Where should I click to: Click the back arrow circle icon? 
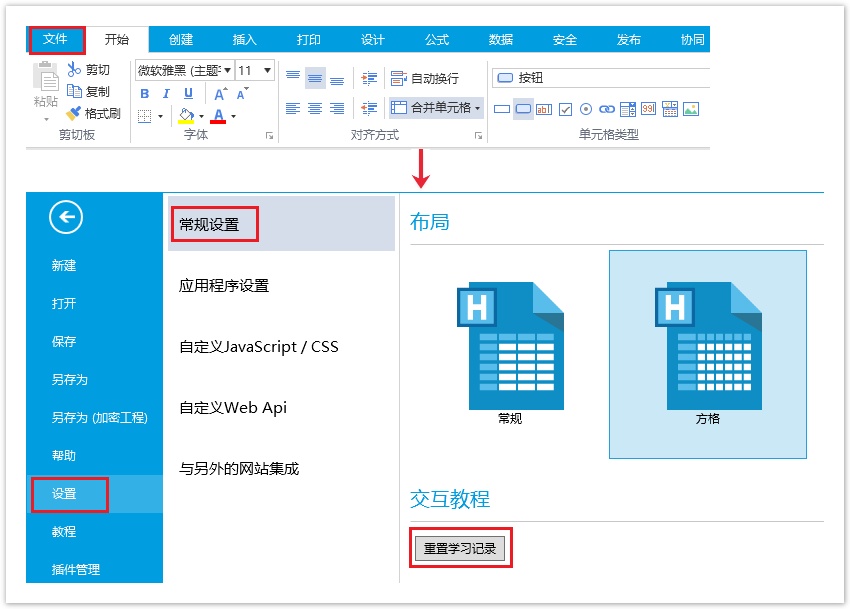tap(66, 217)
